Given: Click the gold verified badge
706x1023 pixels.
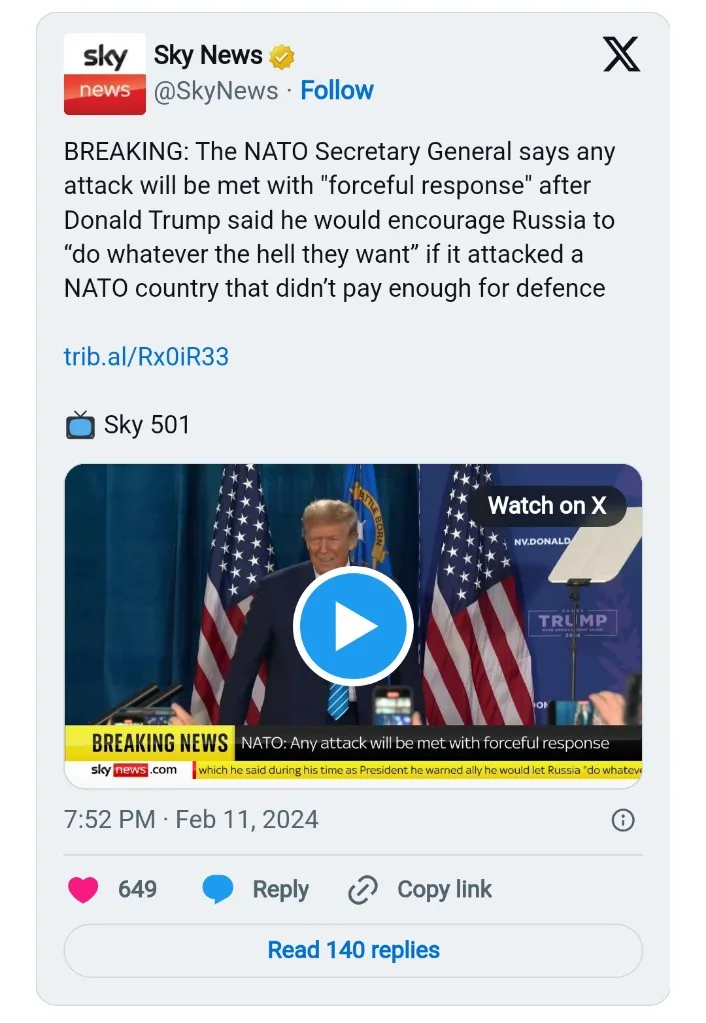Looking at the screenshot, I should click(x=282, y=56).
